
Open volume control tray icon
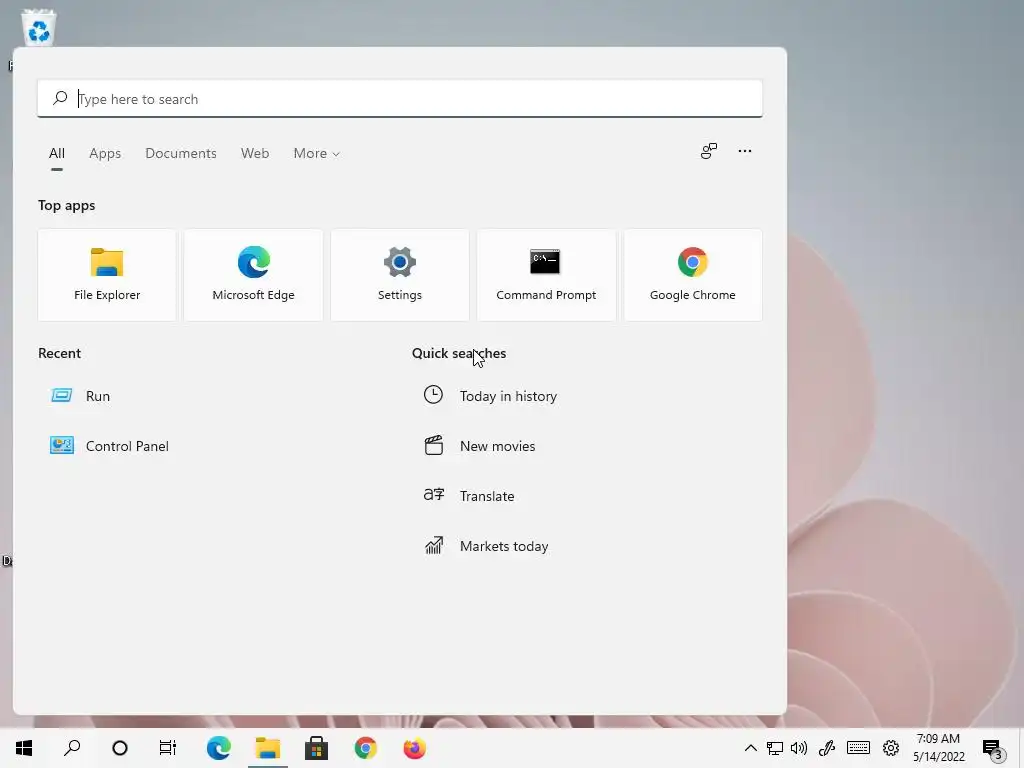pos(799,748)
